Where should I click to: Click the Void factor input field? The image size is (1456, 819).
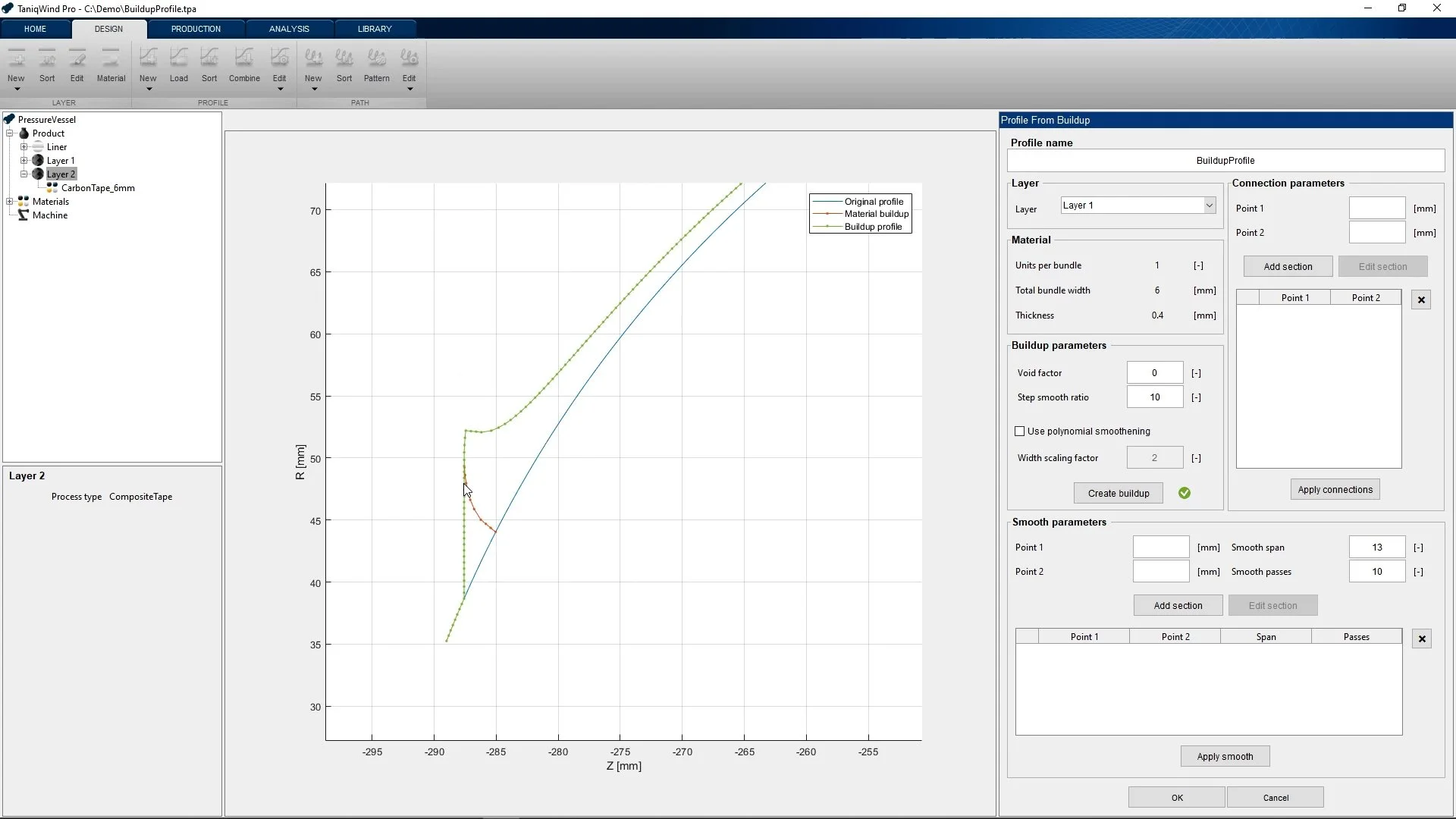(1154, 373)
